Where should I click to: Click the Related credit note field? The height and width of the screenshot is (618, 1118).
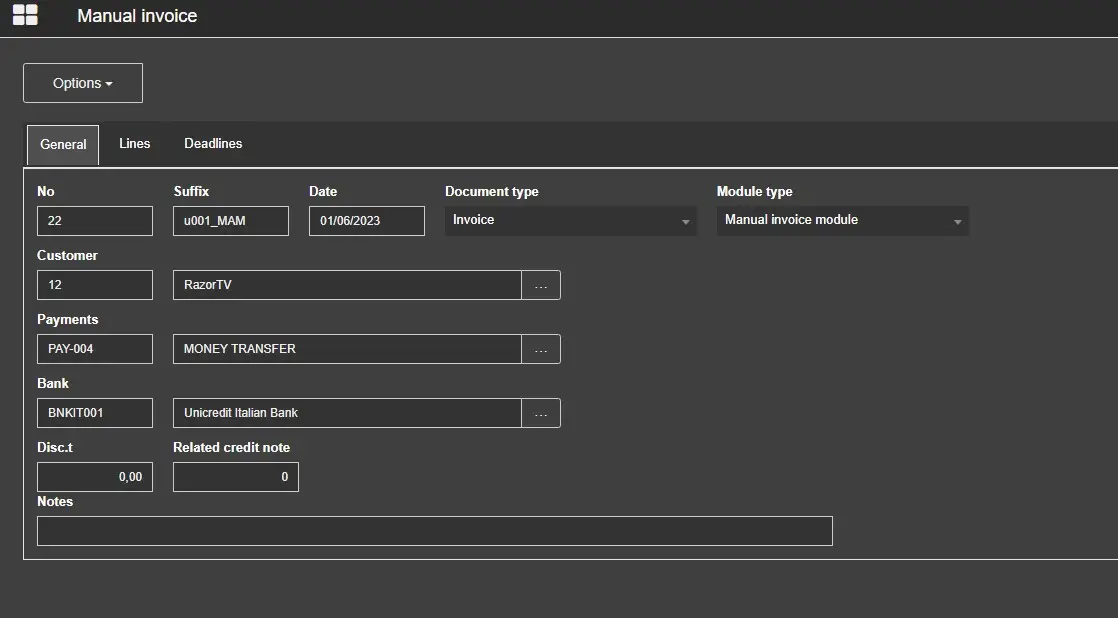[236, 477]
